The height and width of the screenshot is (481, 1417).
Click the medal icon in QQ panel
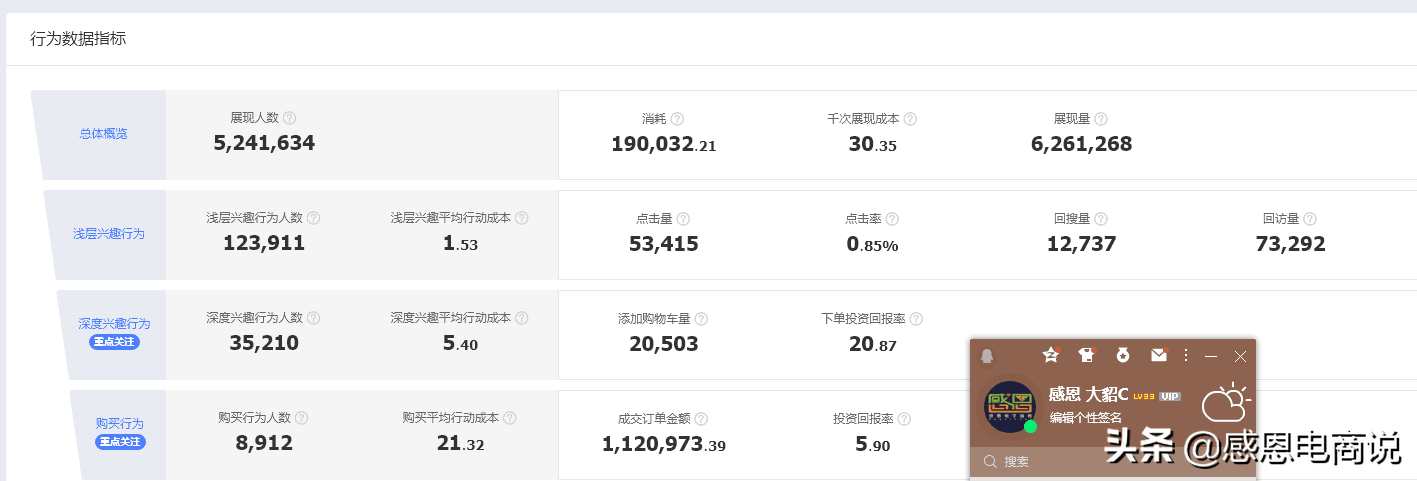click(x=1122, y=355)
